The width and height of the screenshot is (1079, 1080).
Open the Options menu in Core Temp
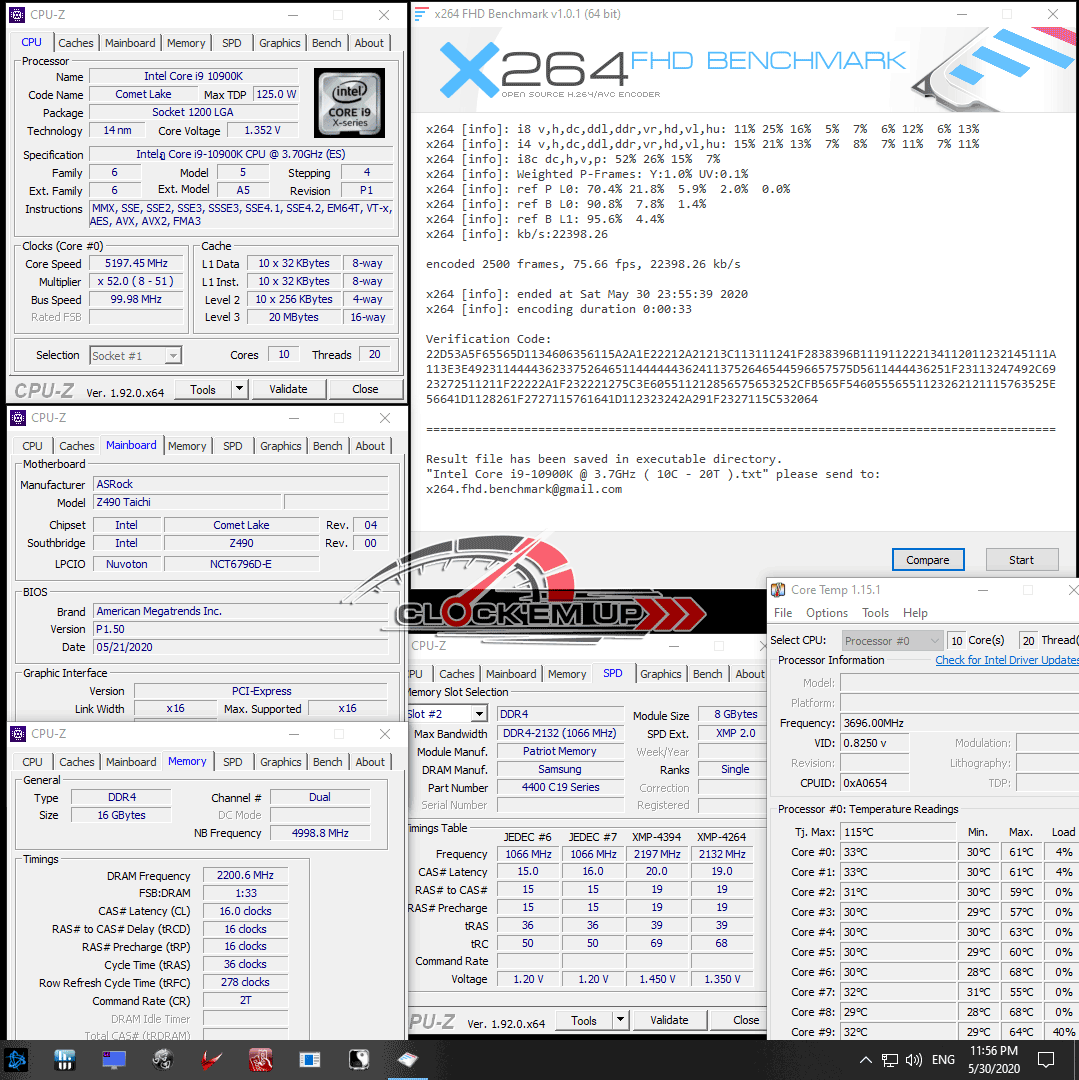coord(826,613)
